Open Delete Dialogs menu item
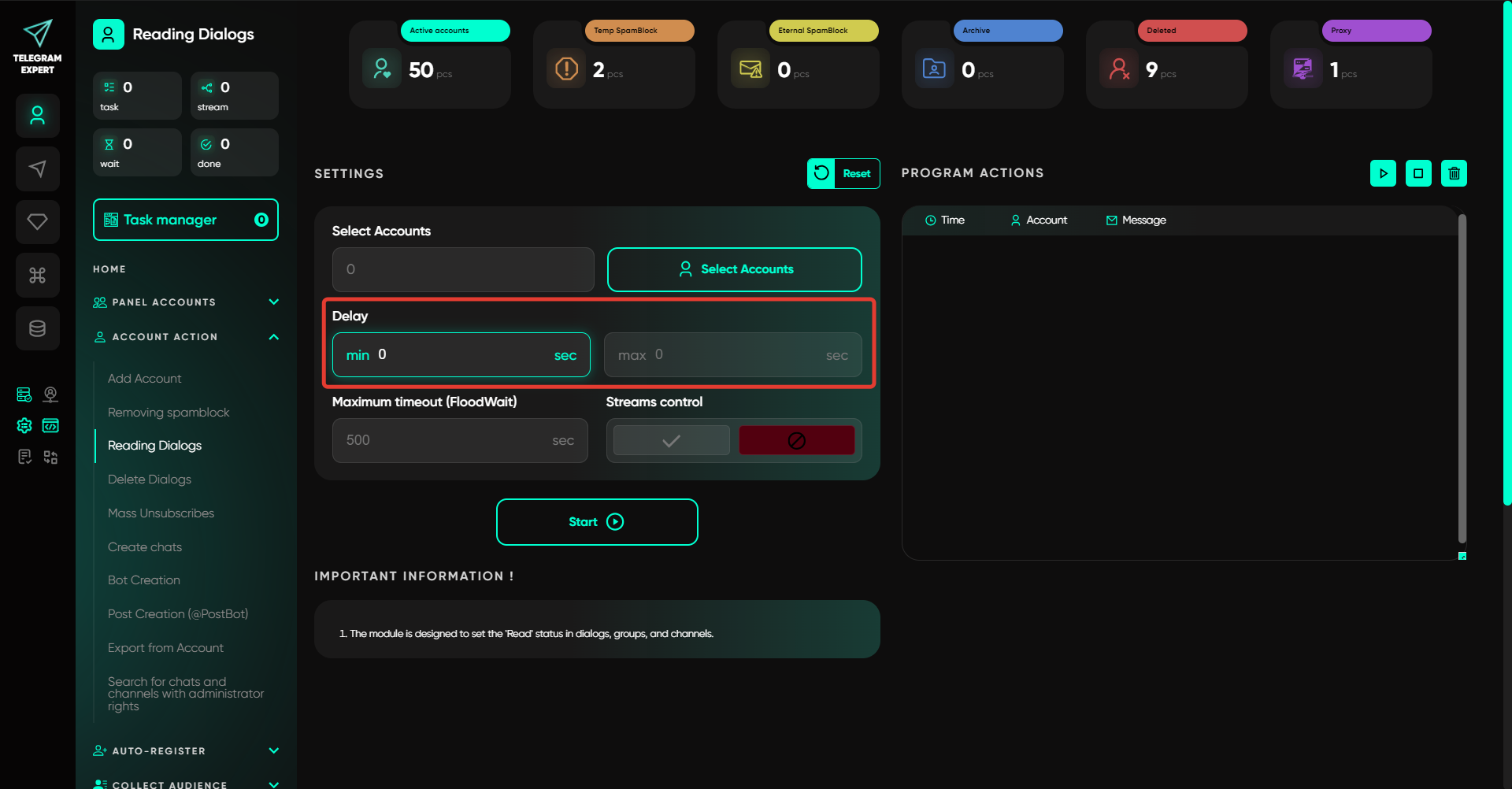This screenshot has width=1512, height=789. [x=150, y=480]
